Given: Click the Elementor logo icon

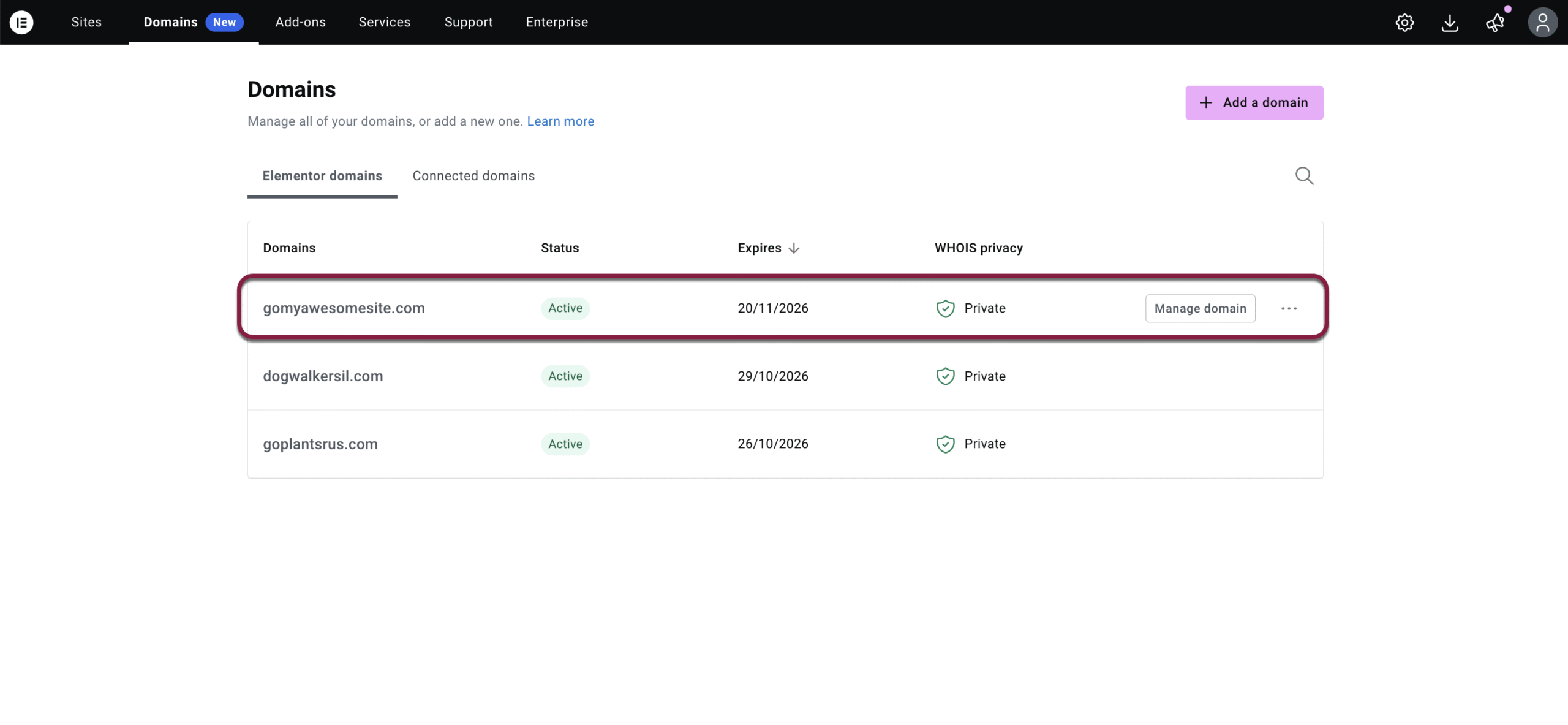Looking at the screenshot, I should tap(21, 22).
